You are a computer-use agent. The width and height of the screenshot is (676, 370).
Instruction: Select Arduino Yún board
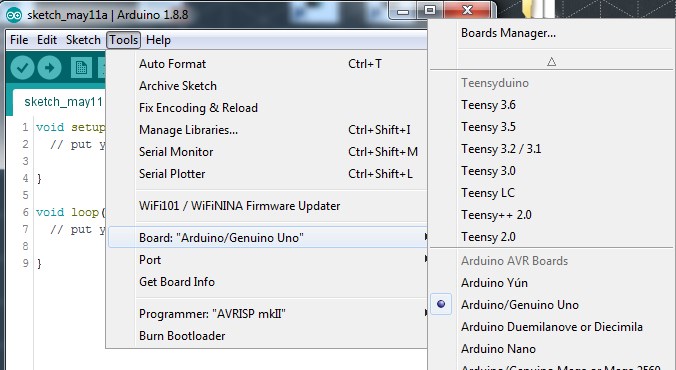point(552,283)
